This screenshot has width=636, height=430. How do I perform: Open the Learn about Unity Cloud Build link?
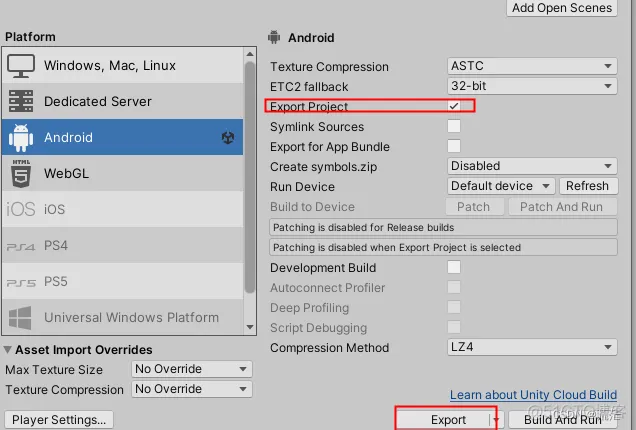click(x=533, y=395)
